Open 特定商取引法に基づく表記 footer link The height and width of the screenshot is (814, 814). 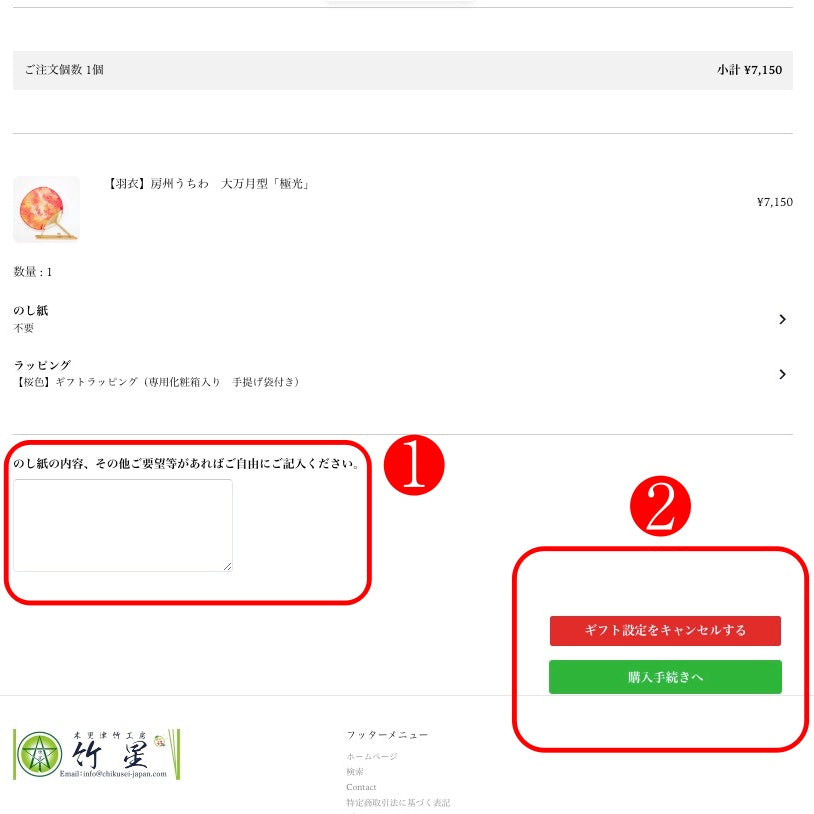click(x=398, y=803)
